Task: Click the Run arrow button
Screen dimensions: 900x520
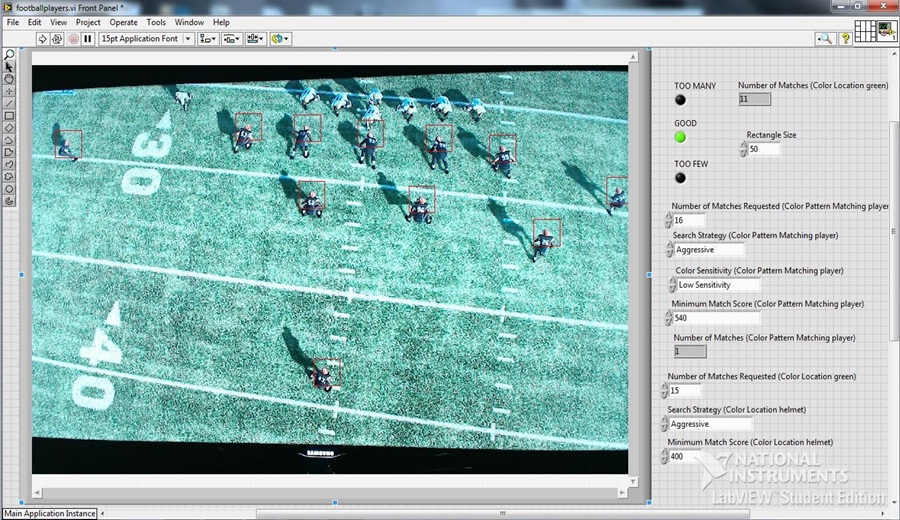Action: [x=43, y=39]
